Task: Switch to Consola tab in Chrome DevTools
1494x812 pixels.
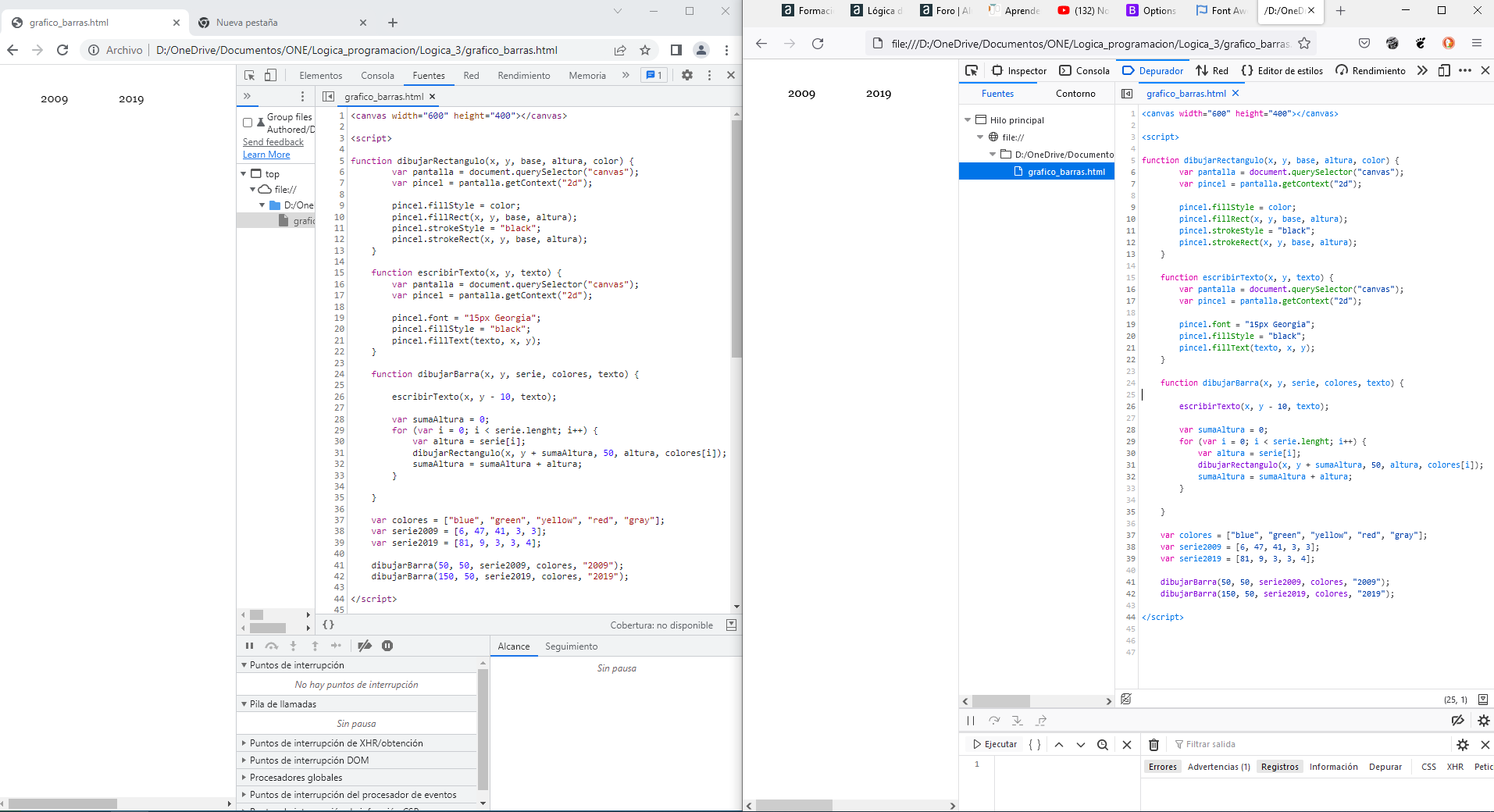Action: tap(377, 76)
